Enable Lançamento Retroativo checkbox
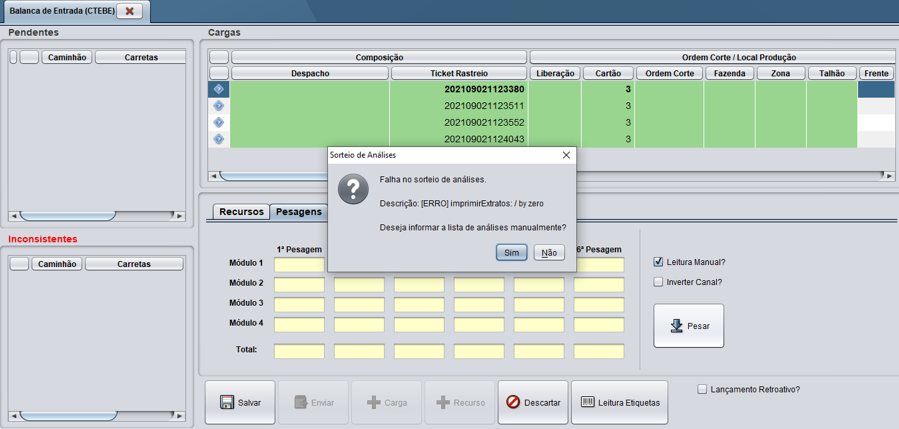The height and width of the screenshot is (429, 899). click(702, 389)
